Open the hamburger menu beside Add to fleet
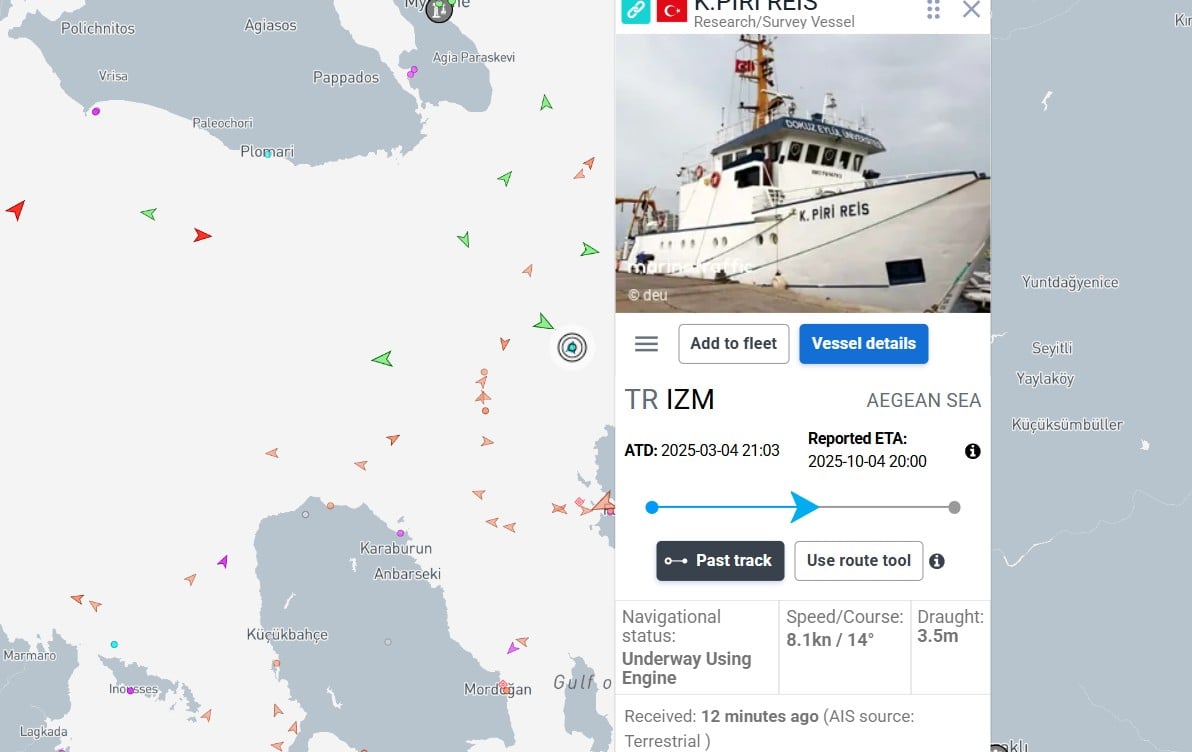The image size is (1192, 752). click(646, 344)
